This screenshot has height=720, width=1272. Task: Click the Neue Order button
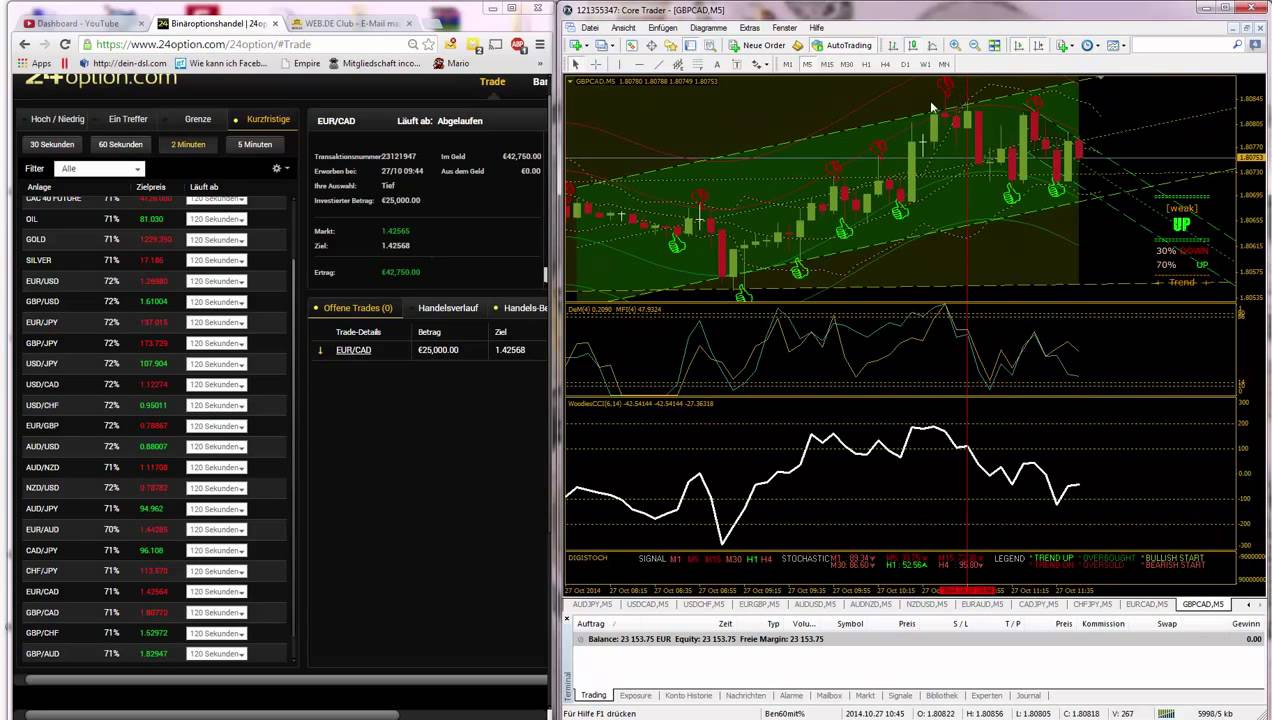coord(757,45)
